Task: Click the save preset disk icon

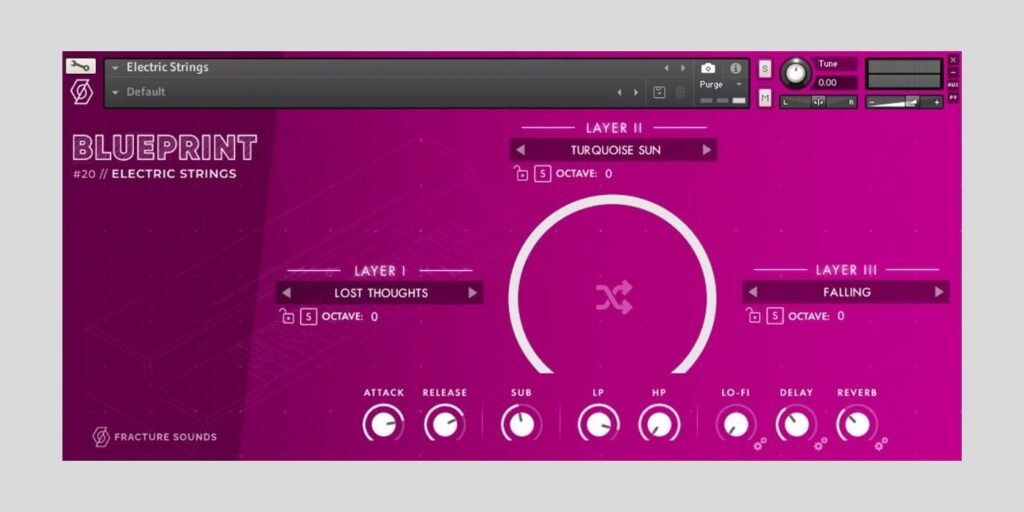Action: pyautogui.click(x=659, y=92)
